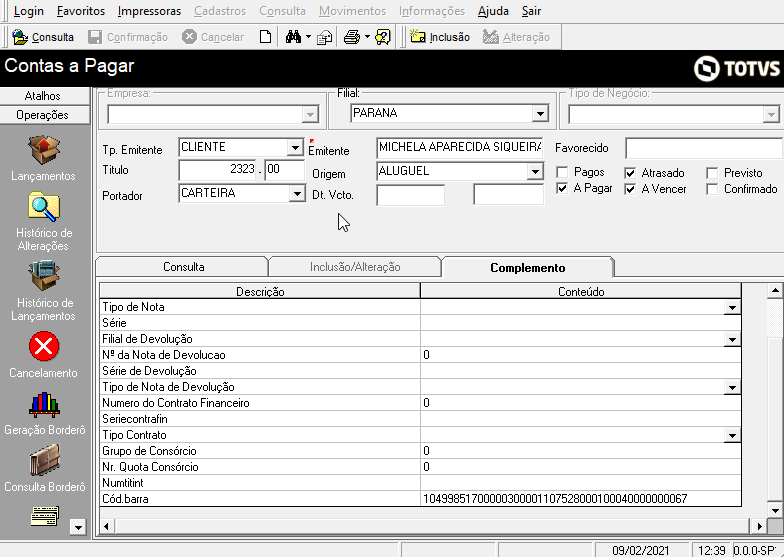The height and width of the screenshot is (557, 784).
Task: Expand the sidebar down arrow for more shortcuts
Action: 78,527
